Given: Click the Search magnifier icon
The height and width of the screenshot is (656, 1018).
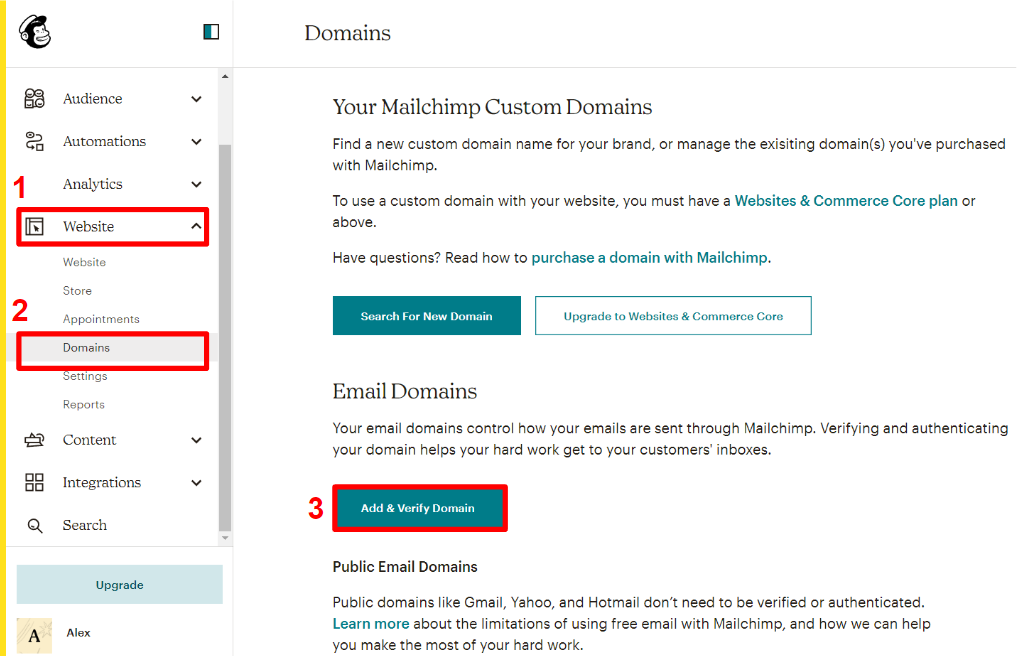Looking at the screenshot, I should click(35, 525).
